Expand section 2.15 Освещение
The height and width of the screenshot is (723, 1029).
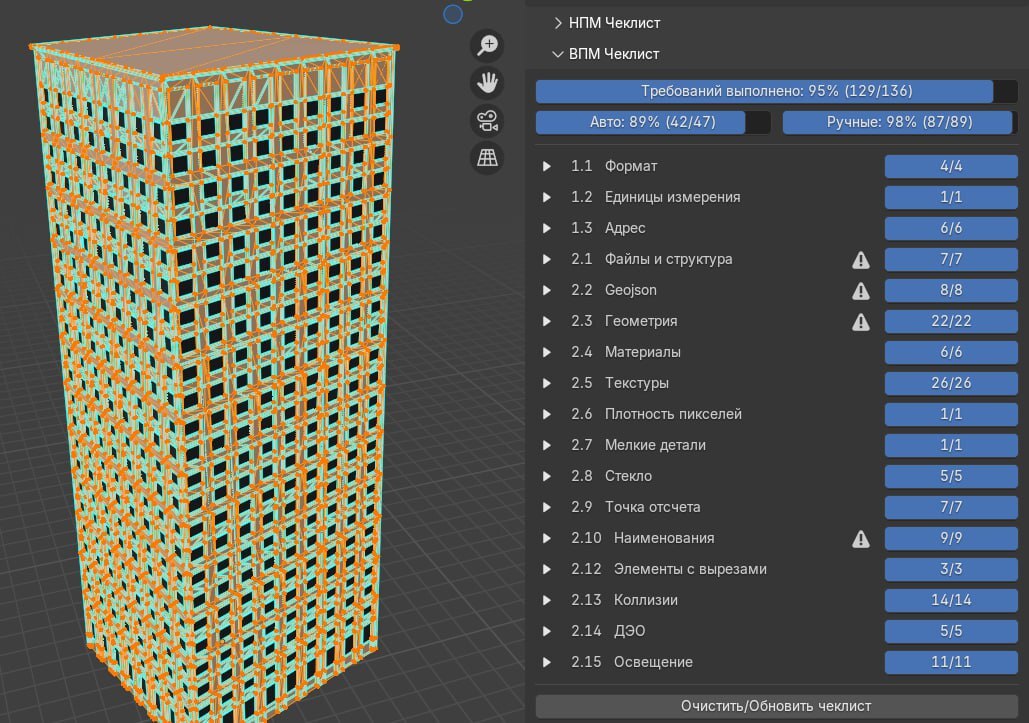(x=547, y=662)
